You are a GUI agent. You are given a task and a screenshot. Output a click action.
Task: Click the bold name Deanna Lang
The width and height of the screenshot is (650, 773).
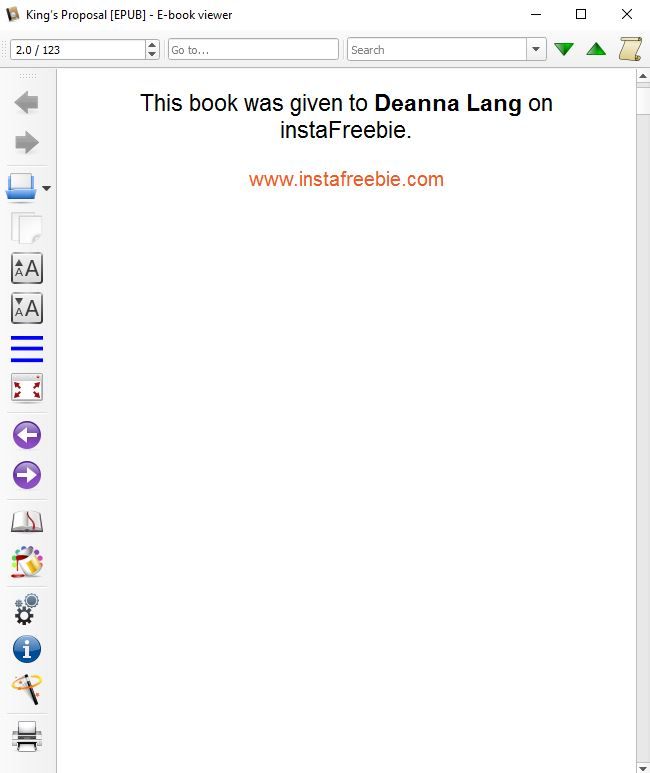448,104
